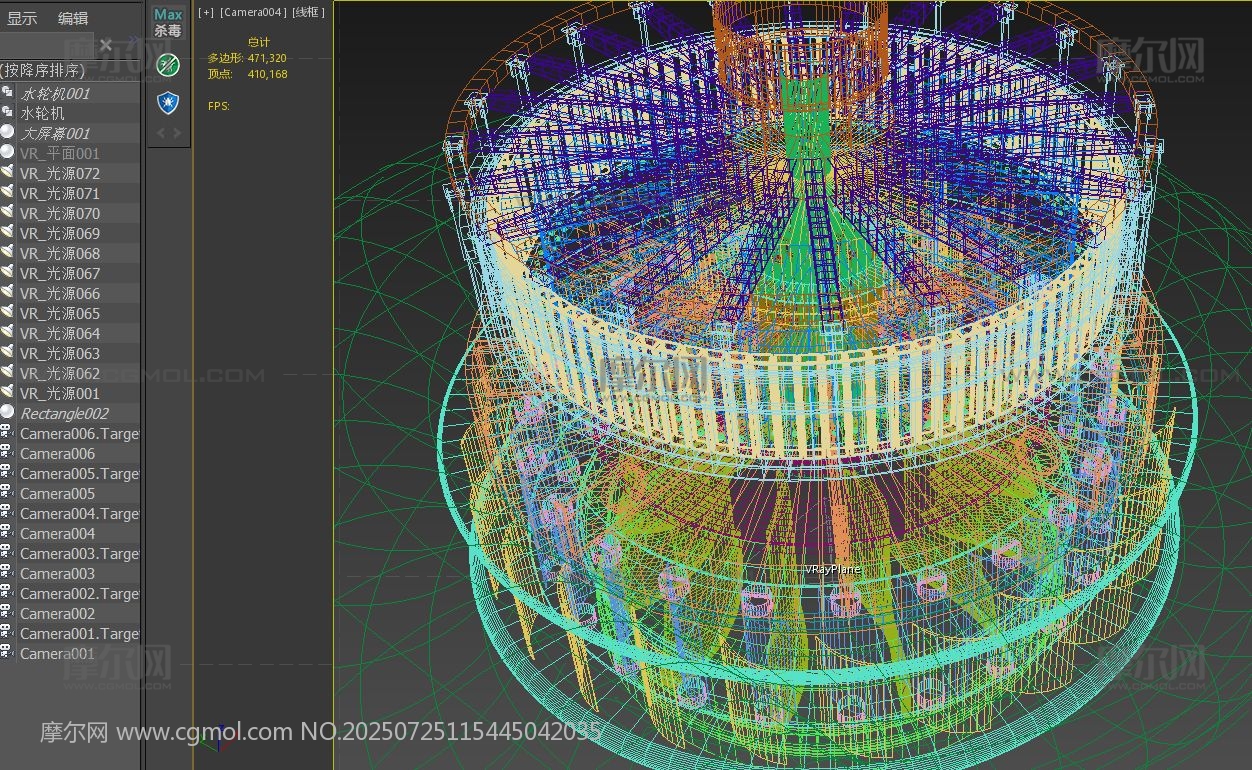Image resolution: width=1252 pixels, height=770 pixels.
Task: Select the VR_光源063 row
Action: pos(70,353)
